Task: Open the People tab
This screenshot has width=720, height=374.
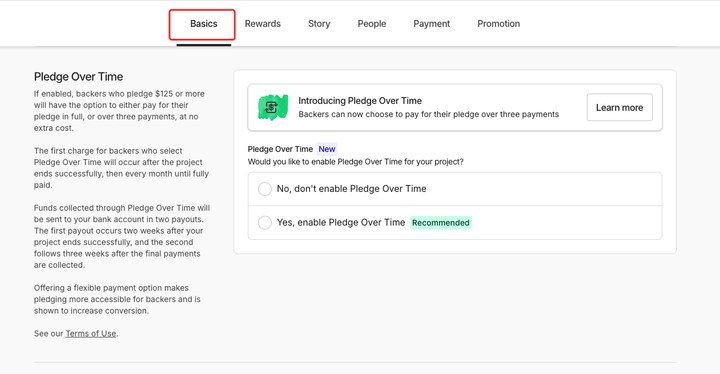Action: tap(371, 24)
